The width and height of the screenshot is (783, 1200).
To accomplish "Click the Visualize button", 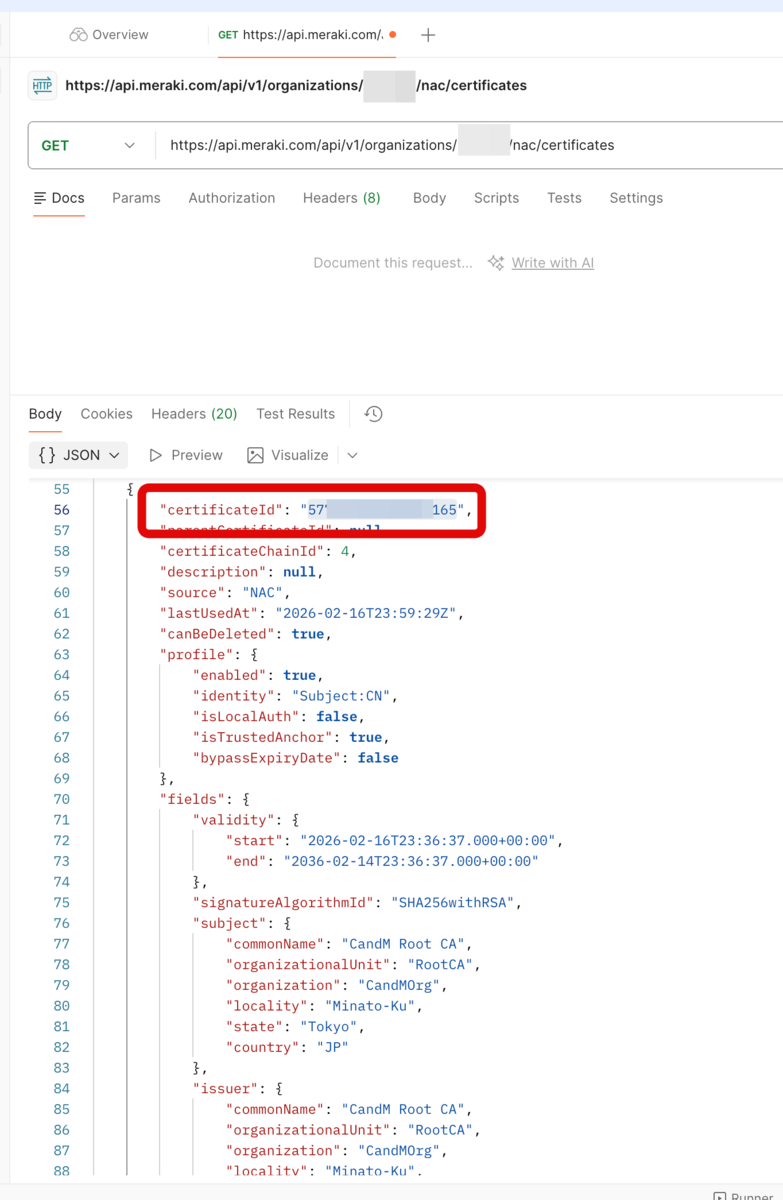I will pyautogui.click(x=288, y=455).
